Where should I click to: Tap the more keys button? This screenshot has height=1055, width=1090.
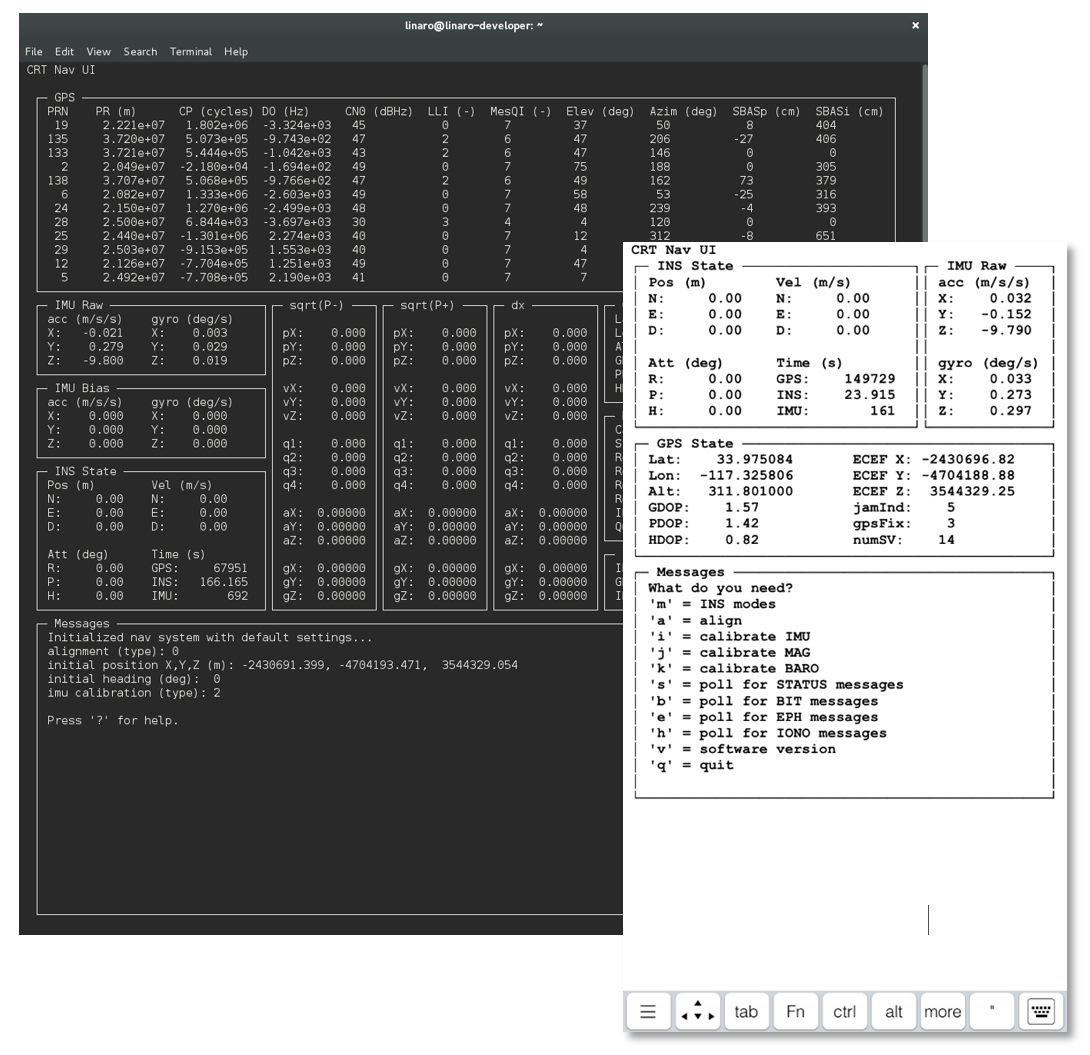point(943,1011)
